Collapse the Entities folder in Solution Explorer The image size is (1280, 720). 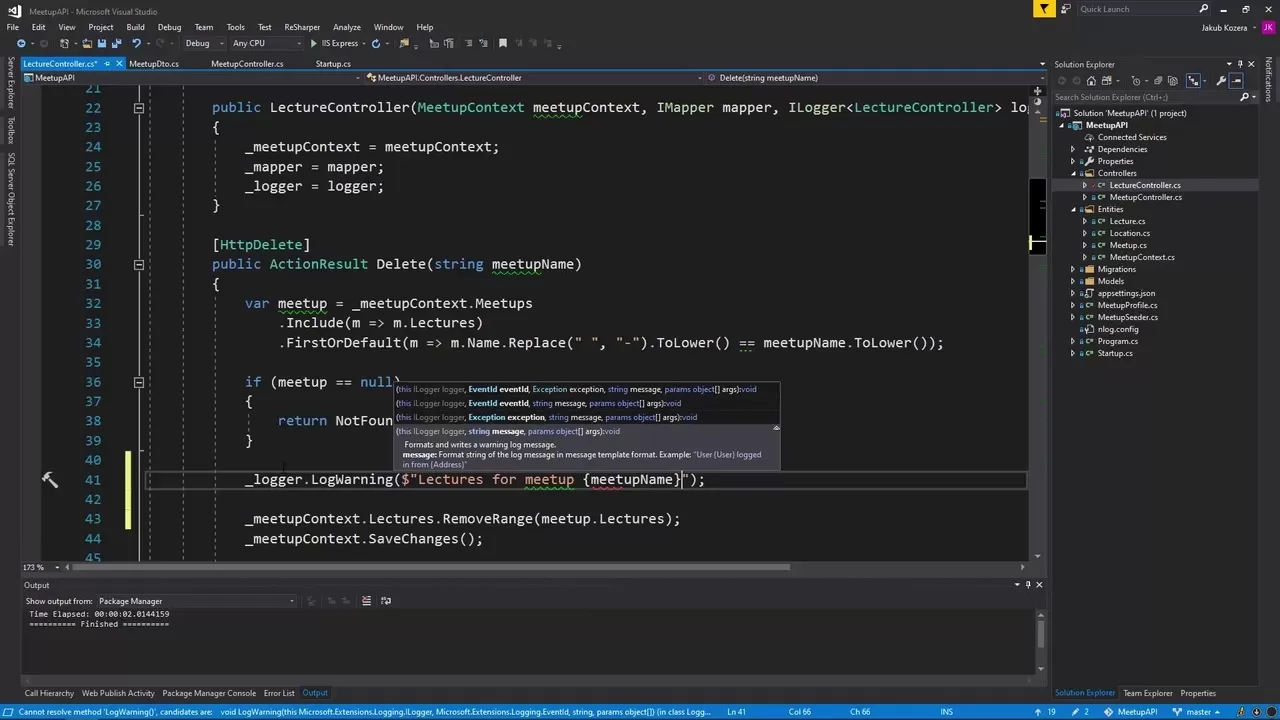1074,209
